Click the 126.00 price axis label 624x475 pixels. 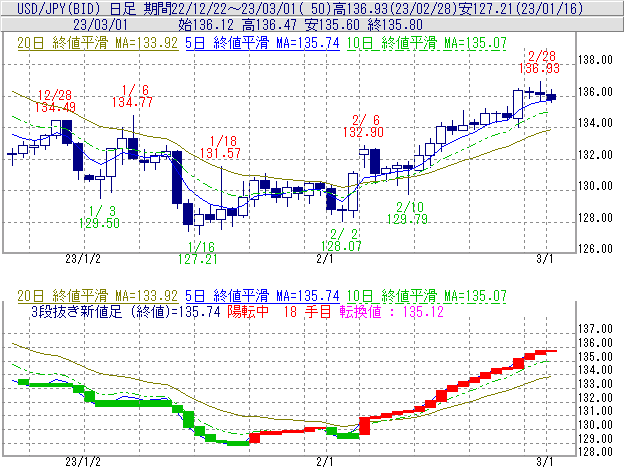[x=595, y=249]
